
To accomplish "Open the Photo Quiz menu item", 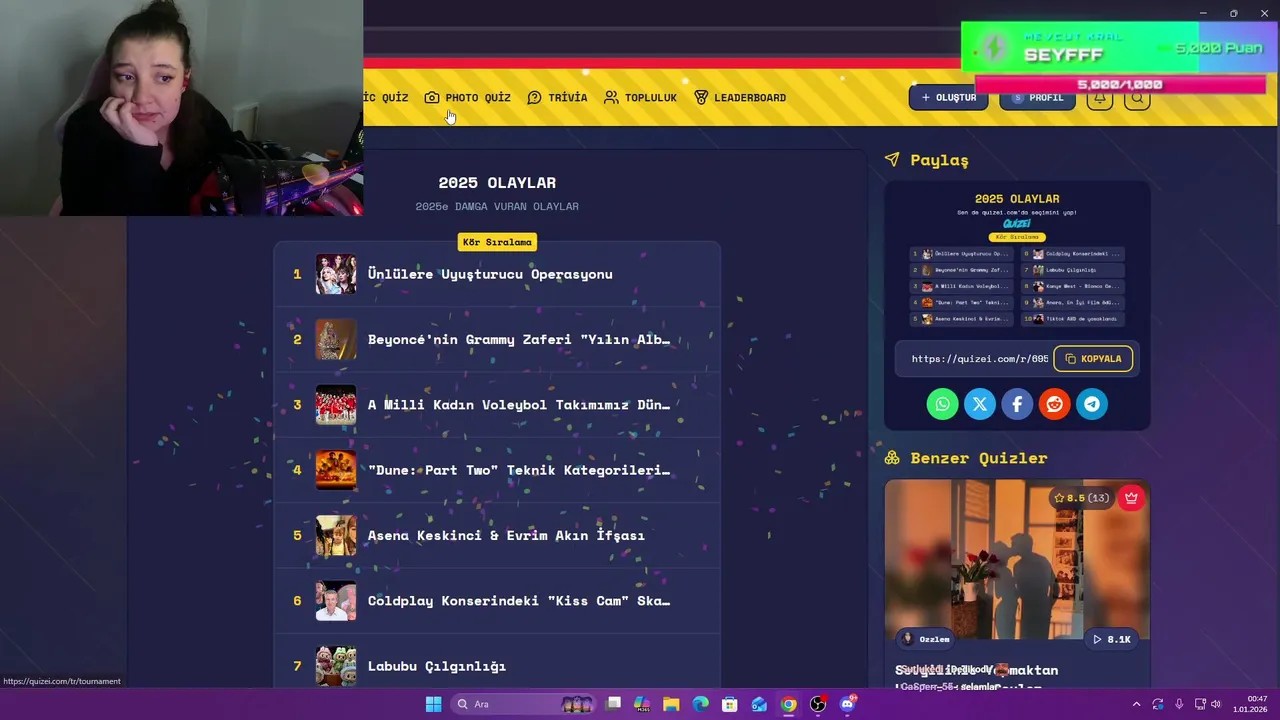I will tap(467, 97).
